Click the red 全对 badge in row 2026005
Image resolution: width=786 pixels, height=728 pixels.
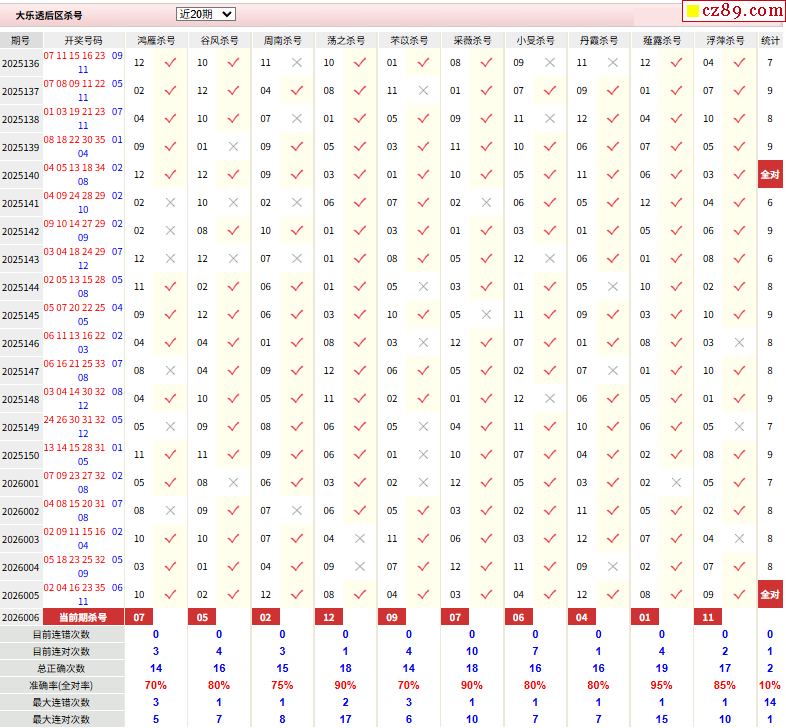point(770,594)
